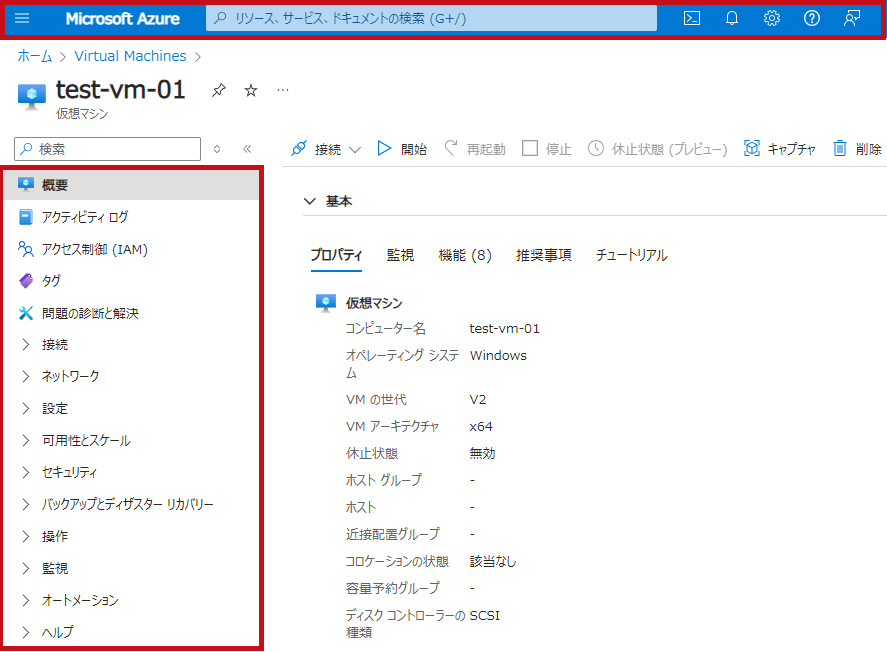The height and width of the screenshot is (652, 887).
Task: Click the 削除 trash can icon
Action: click(x=840, y=148)
